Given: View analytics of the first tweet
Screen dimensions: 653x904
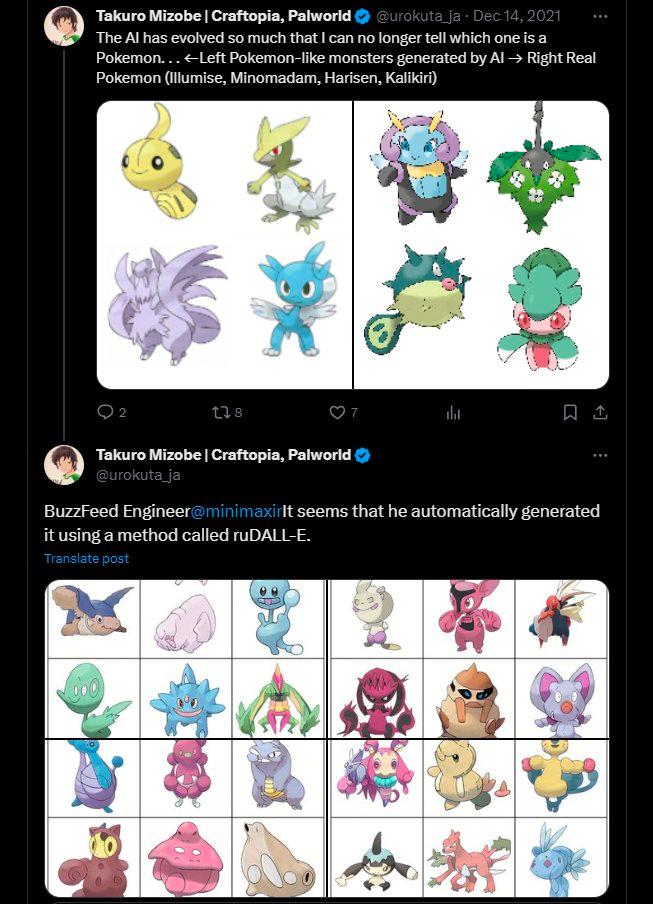Looking at the screenshot, I should pos(454,412).
